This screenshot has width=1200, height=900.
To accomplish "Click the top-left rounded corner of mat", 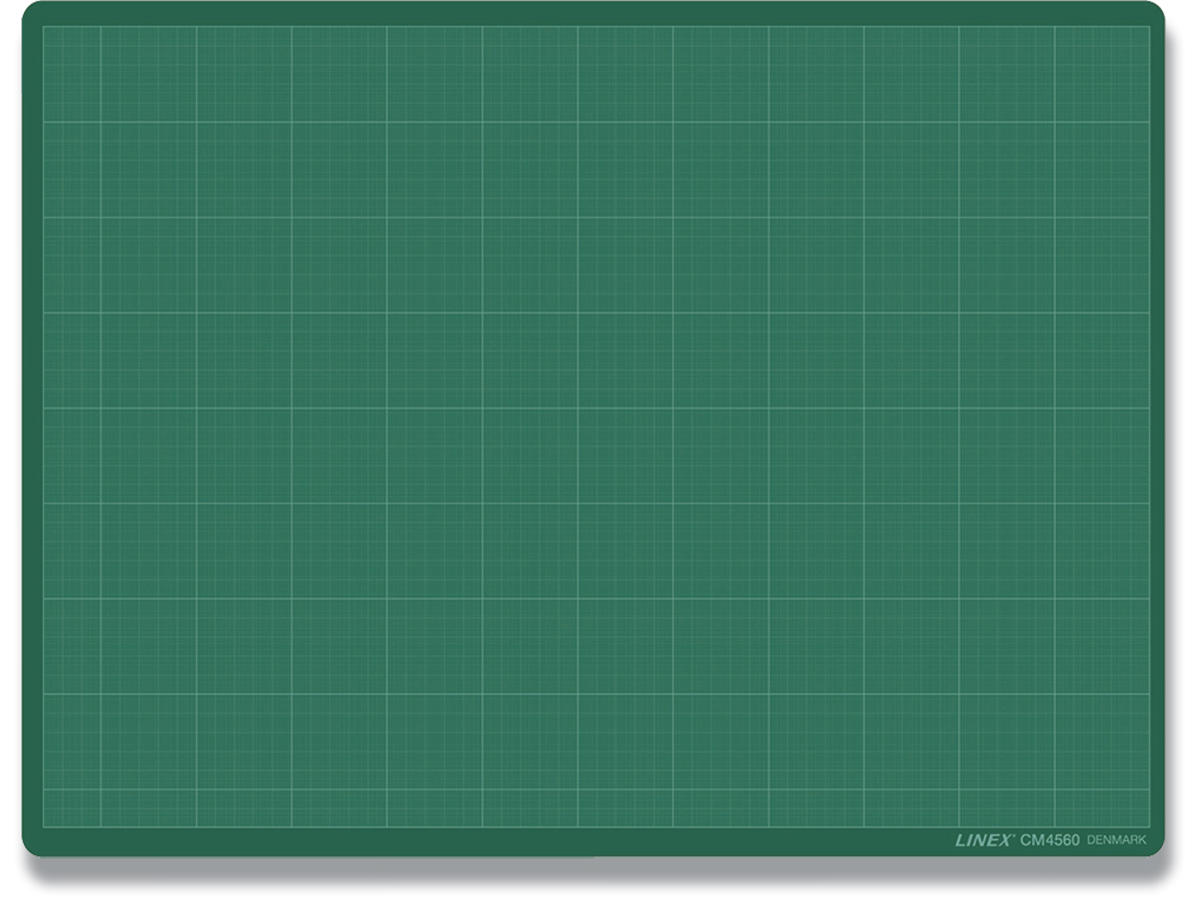I will [30, 10].
